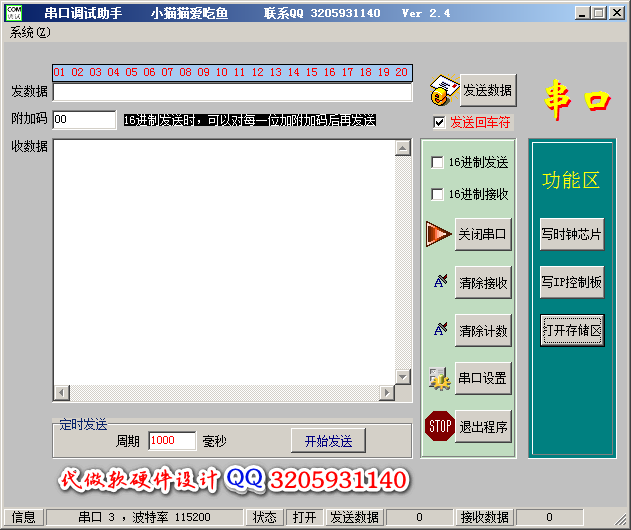The width and height of the screenshot is (631, 530).
Task: Click the receive area scroll-left arrow
Action: pyautogui.click(x=62, y=392)
